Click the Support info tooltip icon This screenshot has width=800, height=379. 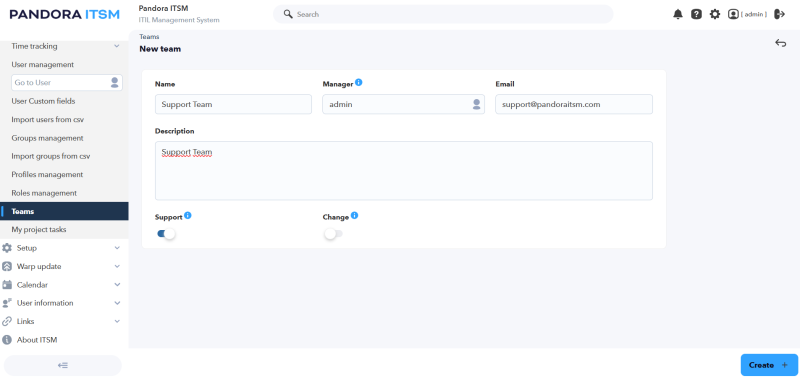pyautogui.click(x=188, y=215)
